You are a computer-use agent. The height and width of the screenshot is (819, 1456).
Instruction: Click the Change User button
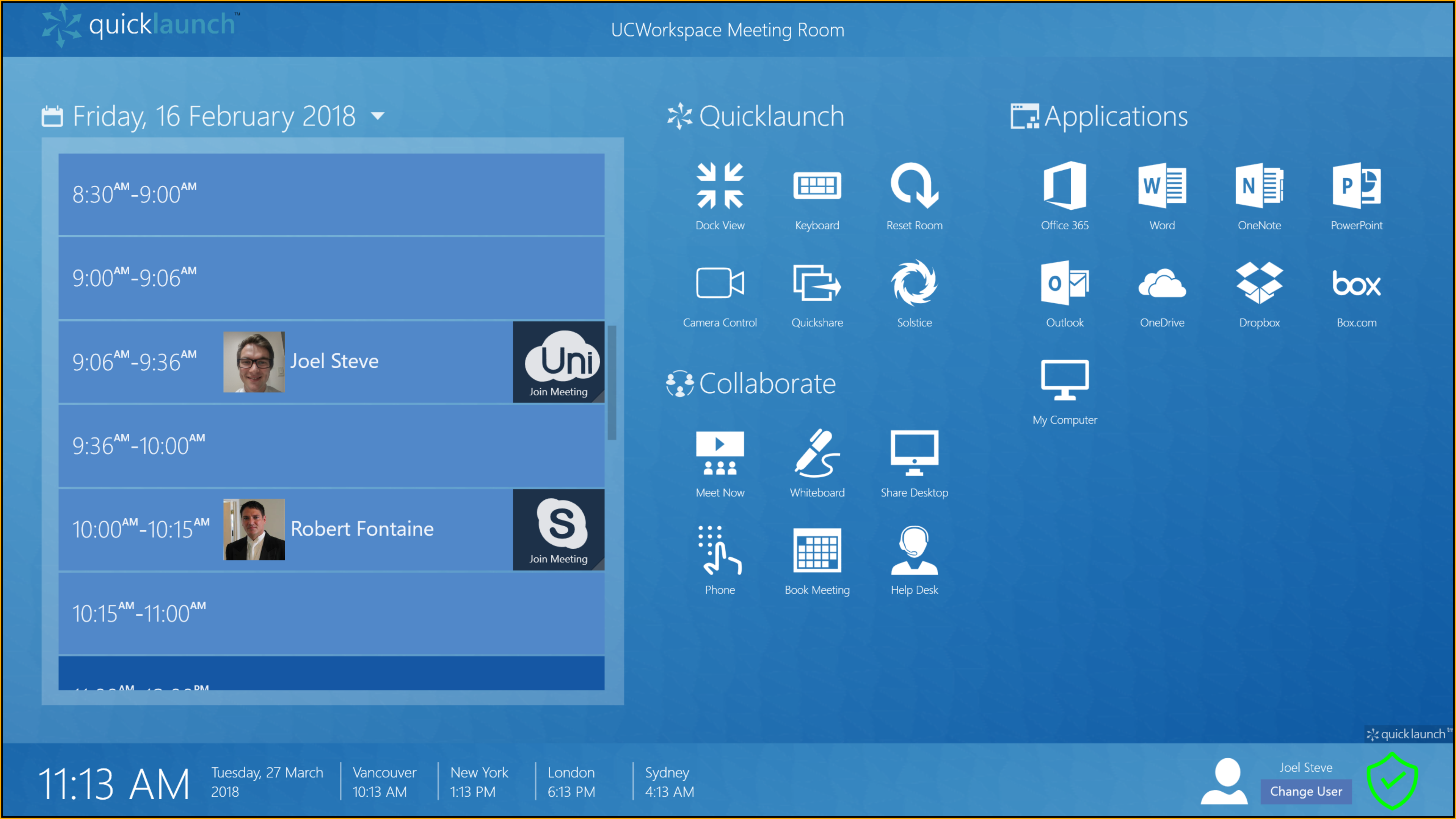pos(1305,791)
